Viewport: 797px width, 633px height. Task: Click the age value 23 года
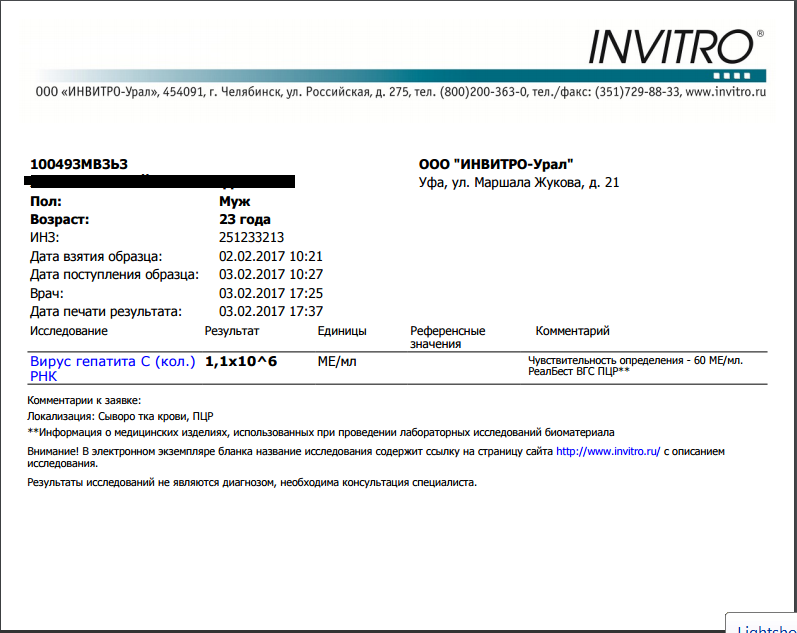point(244,219)
